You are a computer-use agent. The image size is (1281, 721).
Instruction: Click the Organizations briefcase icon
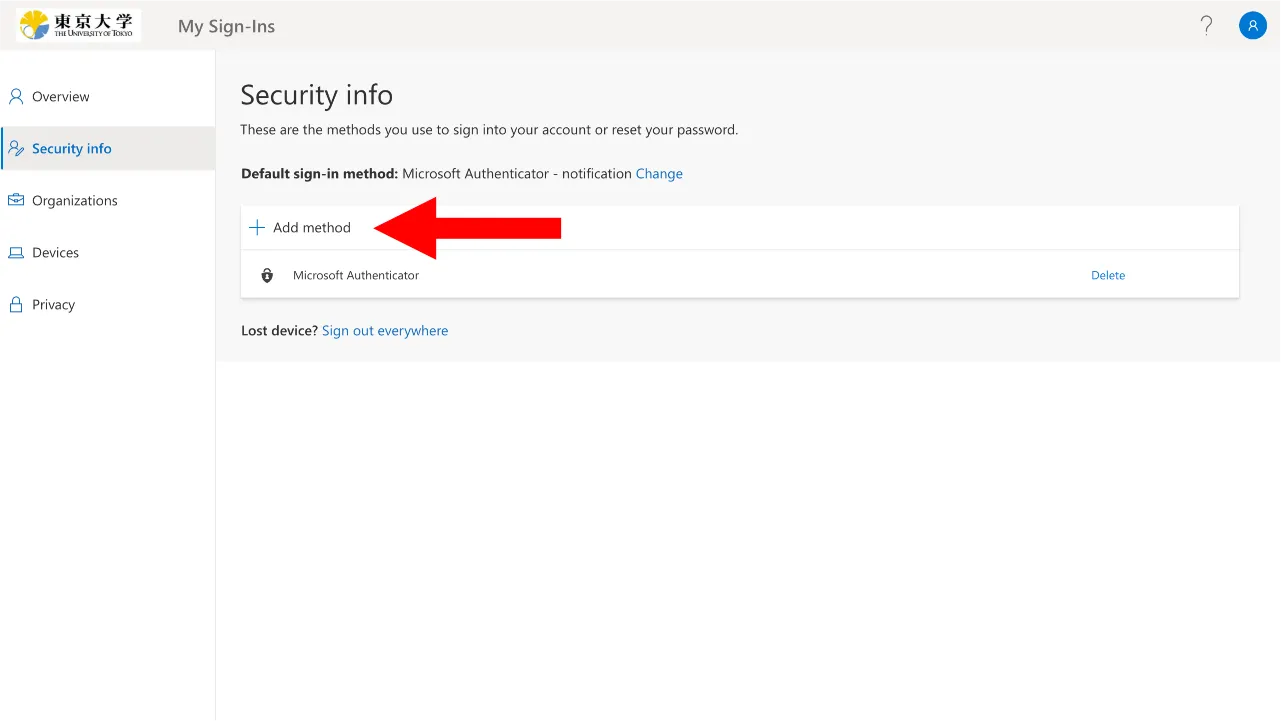pos(16,201)
